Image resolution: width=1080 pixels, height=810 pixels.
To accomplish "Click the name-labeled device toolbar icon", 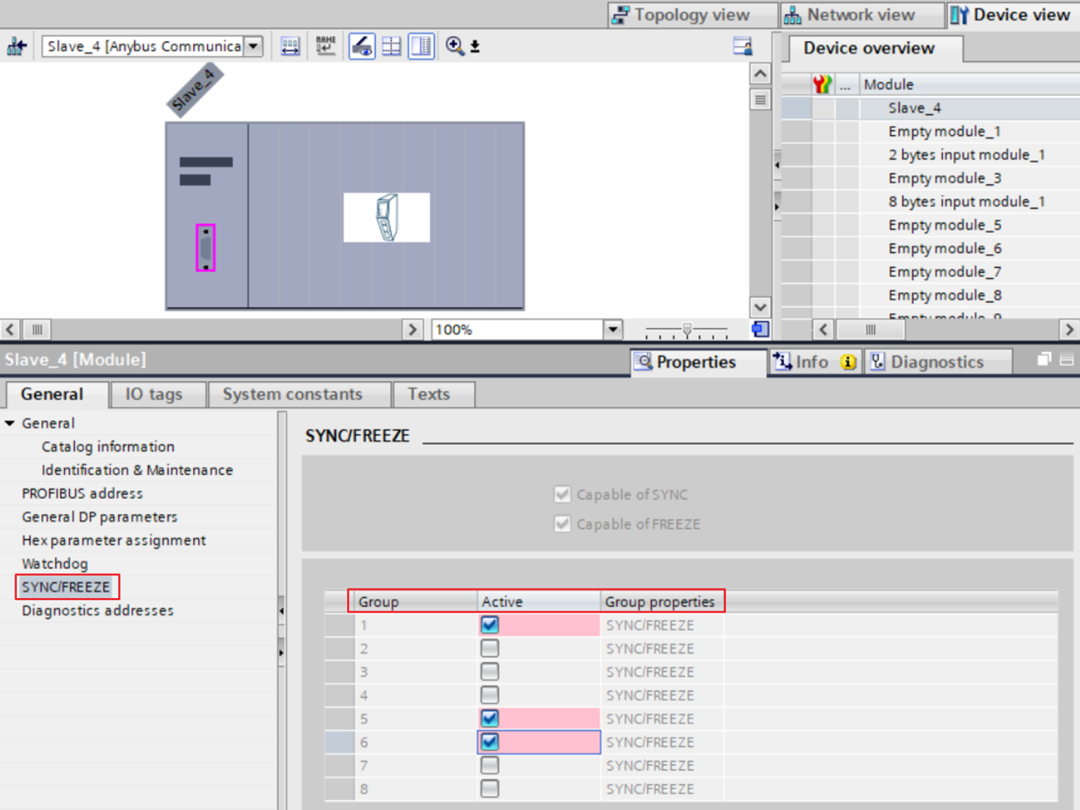I will point(325,46).
